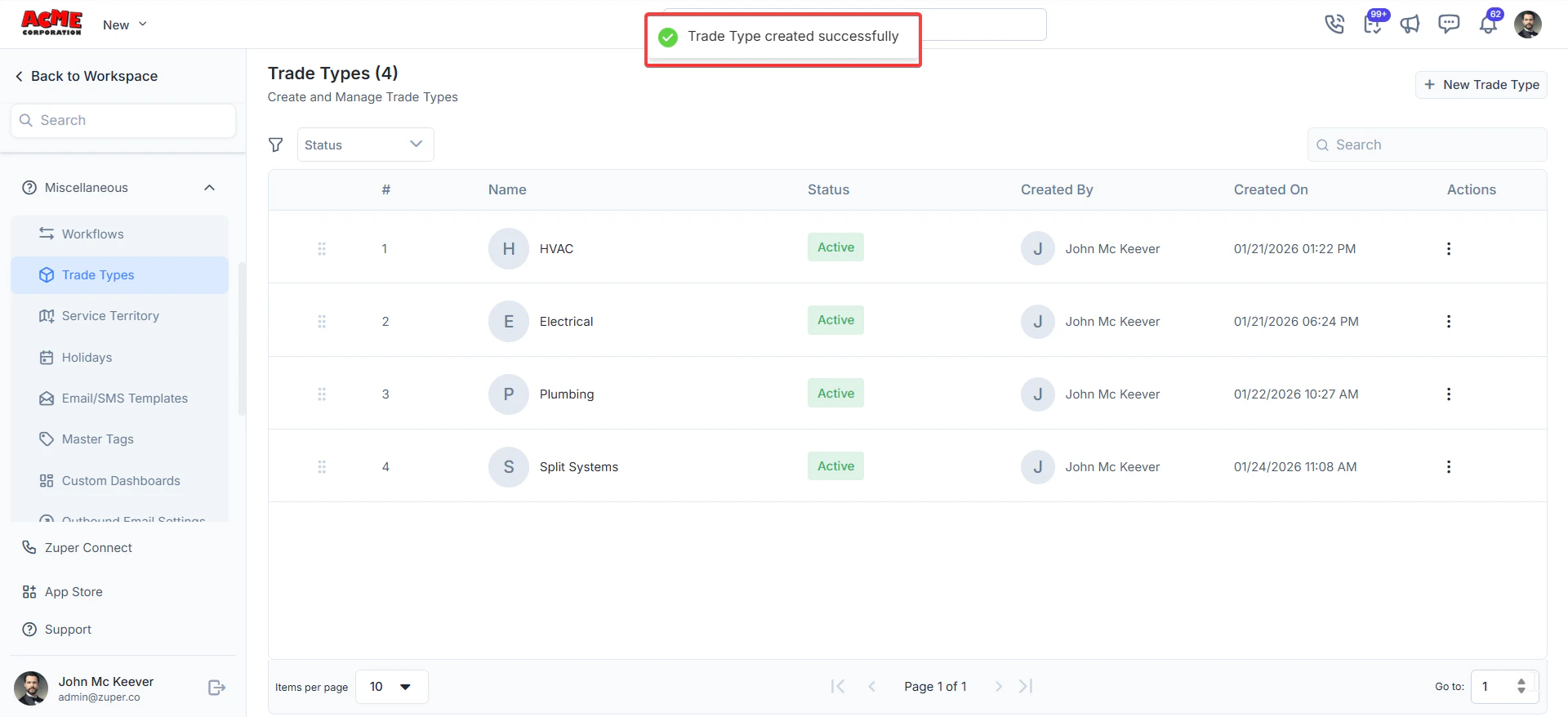Focus the trade types Search field
The width and height of the screenshot is (1568, 717).
pyautogui.click(x=1427, y=145)
